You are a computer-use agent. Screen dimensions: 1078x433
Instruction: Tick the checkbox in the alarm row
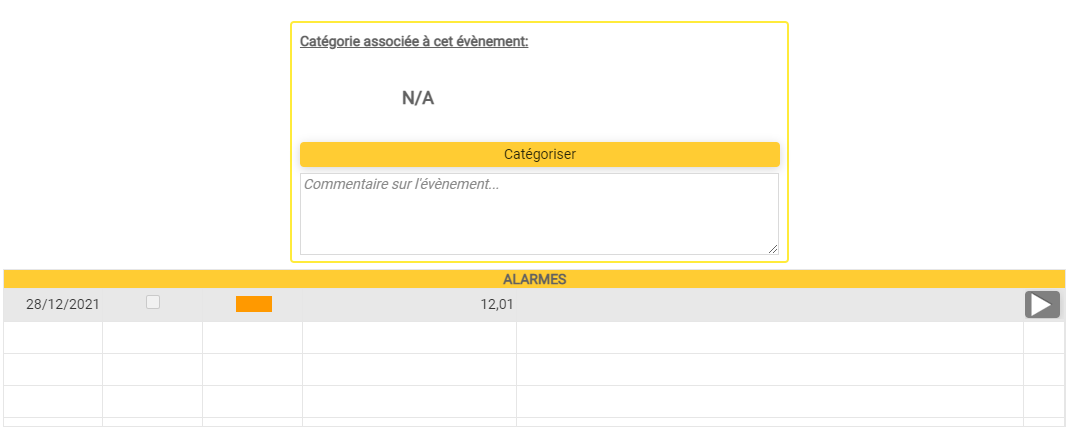[x=153, y=302]
